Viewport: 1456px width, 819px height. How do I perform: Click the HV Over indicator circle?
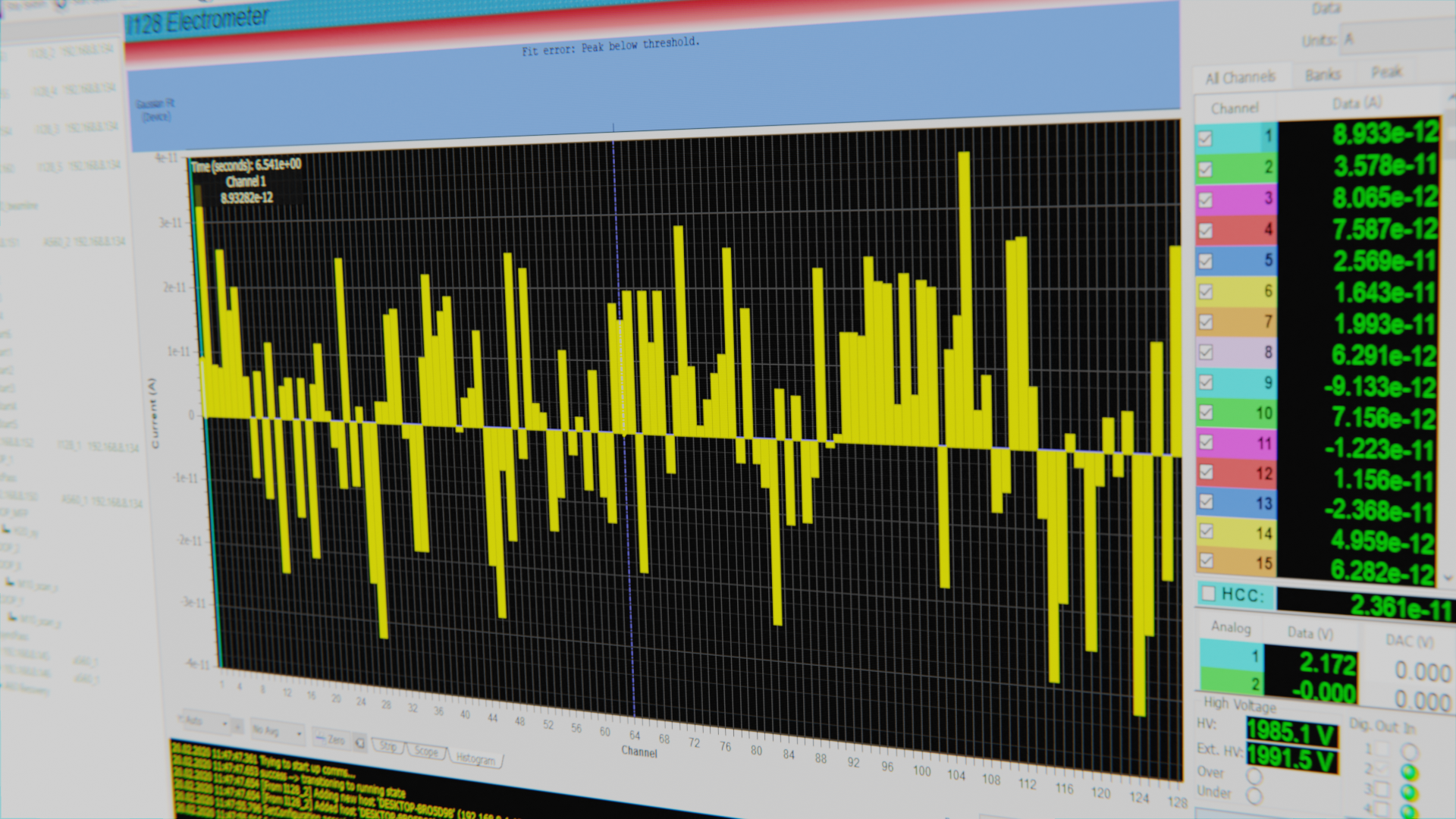click(x=1254, y=777)
